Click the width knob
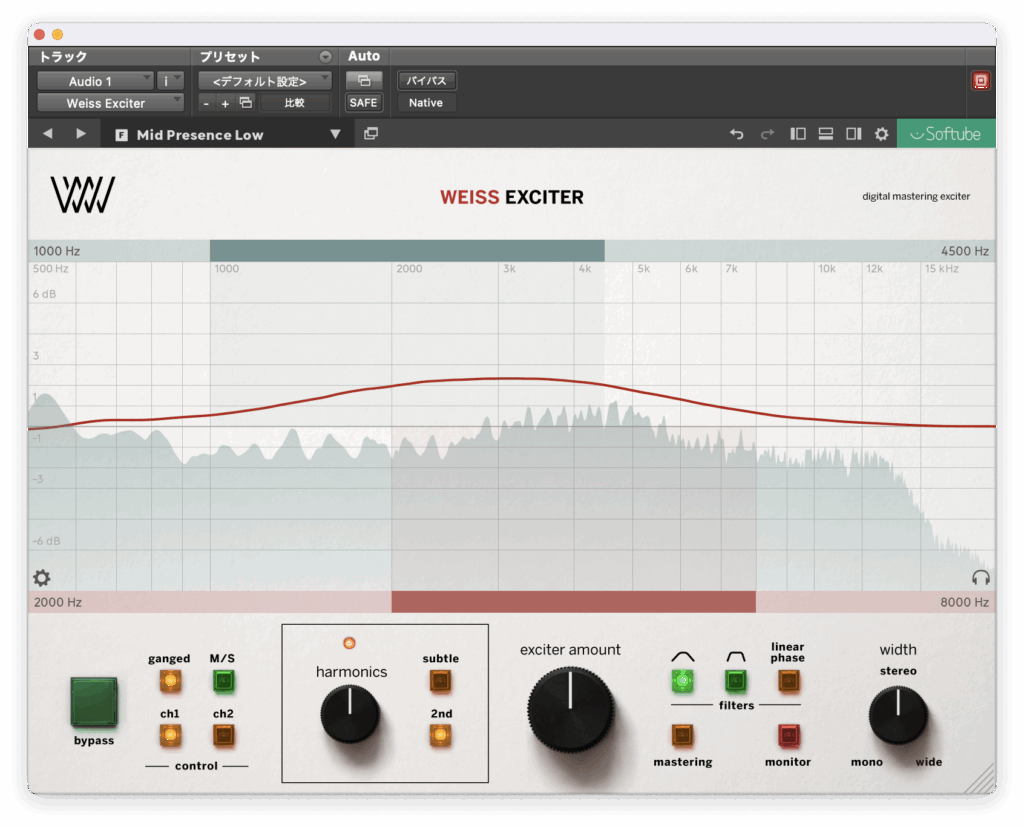 [x=898, y=715]
